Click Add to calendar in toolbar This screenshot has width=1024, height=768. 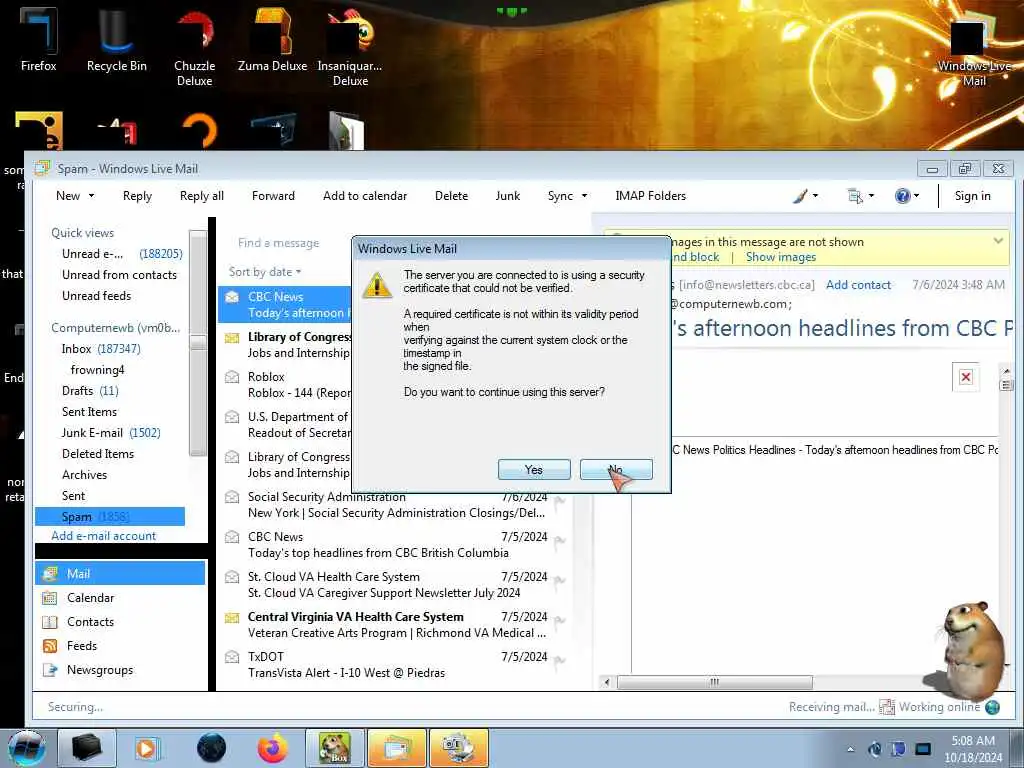364,196
